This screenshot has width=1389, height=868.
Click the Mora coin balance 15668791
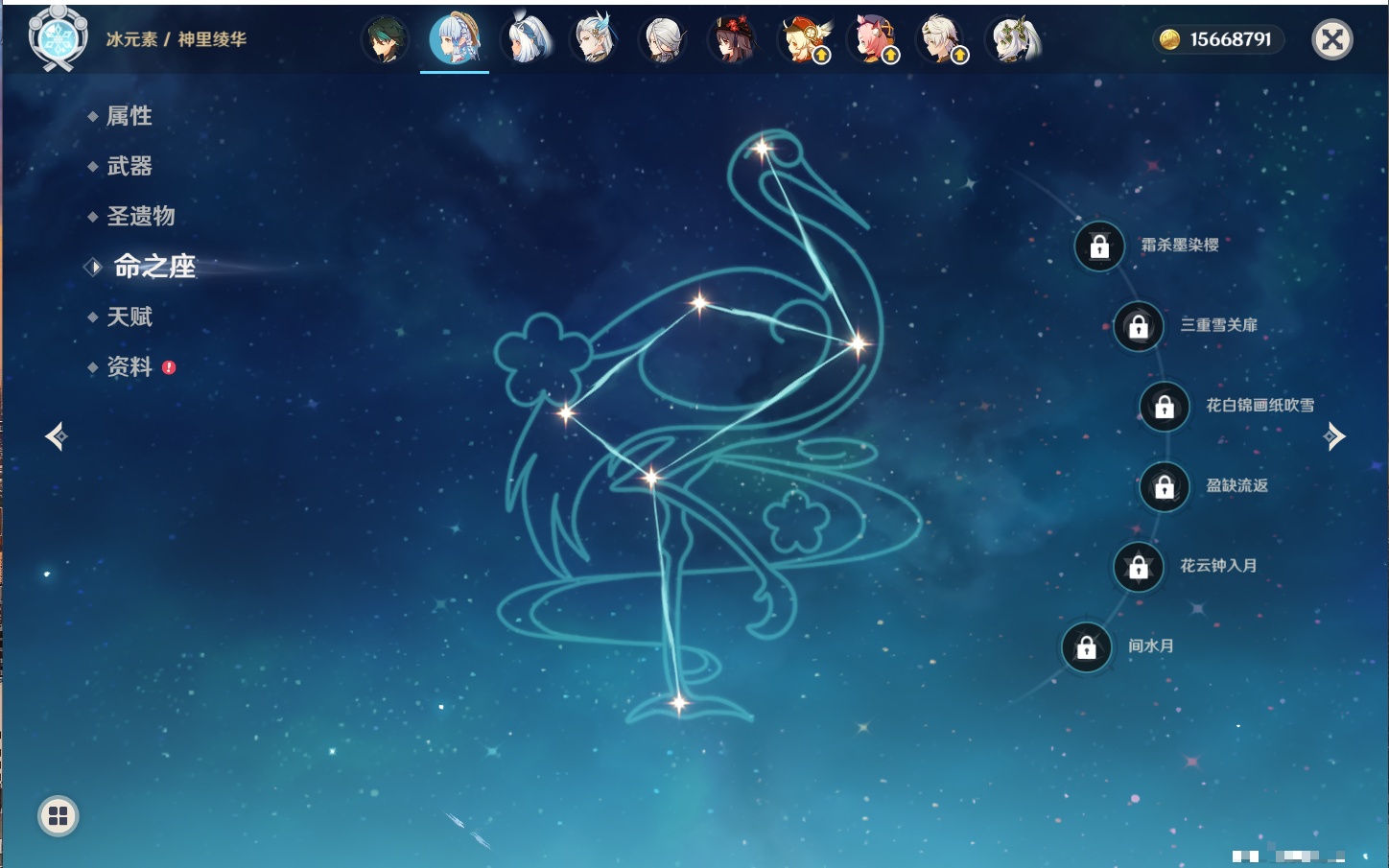click(x=1218, y=39)
